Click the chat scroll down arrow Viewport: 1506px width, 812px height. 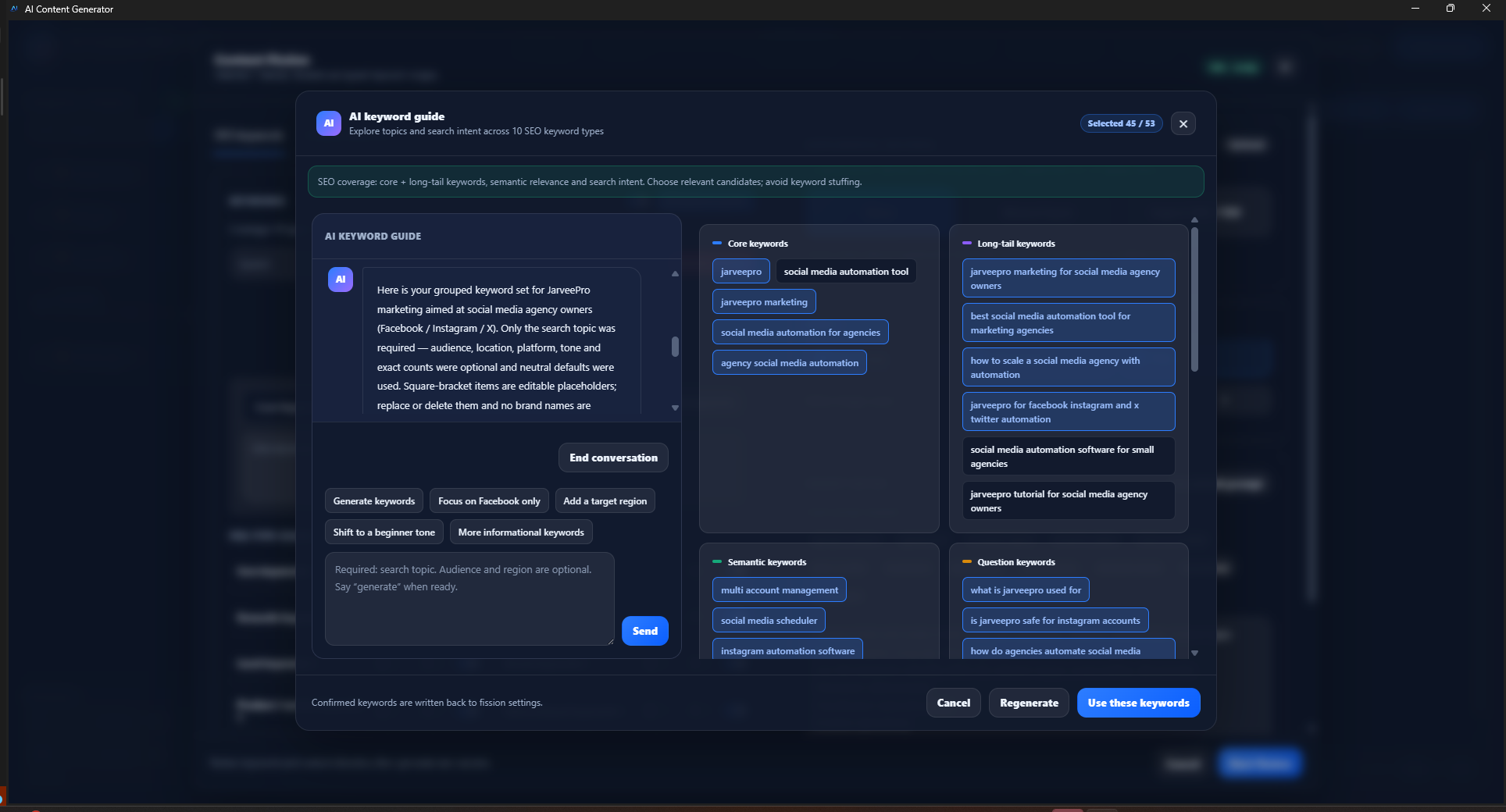(x=675, y=408)
